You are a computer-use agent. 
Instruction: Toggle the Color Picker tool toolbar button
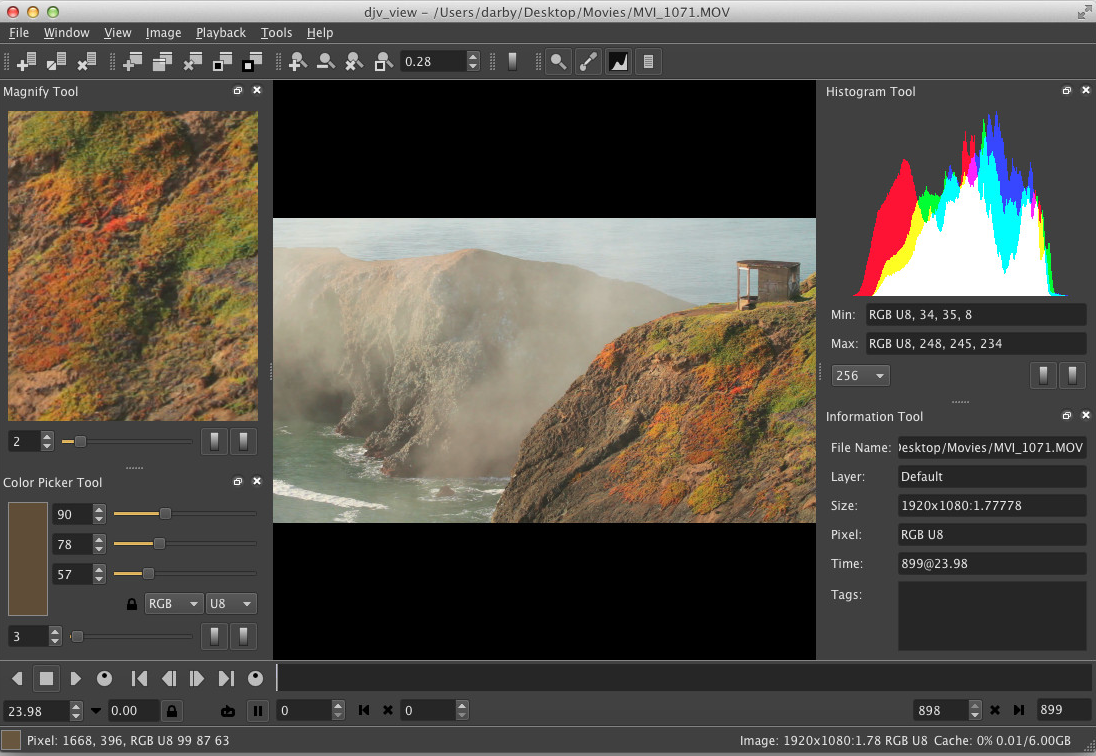click(589, 62)
